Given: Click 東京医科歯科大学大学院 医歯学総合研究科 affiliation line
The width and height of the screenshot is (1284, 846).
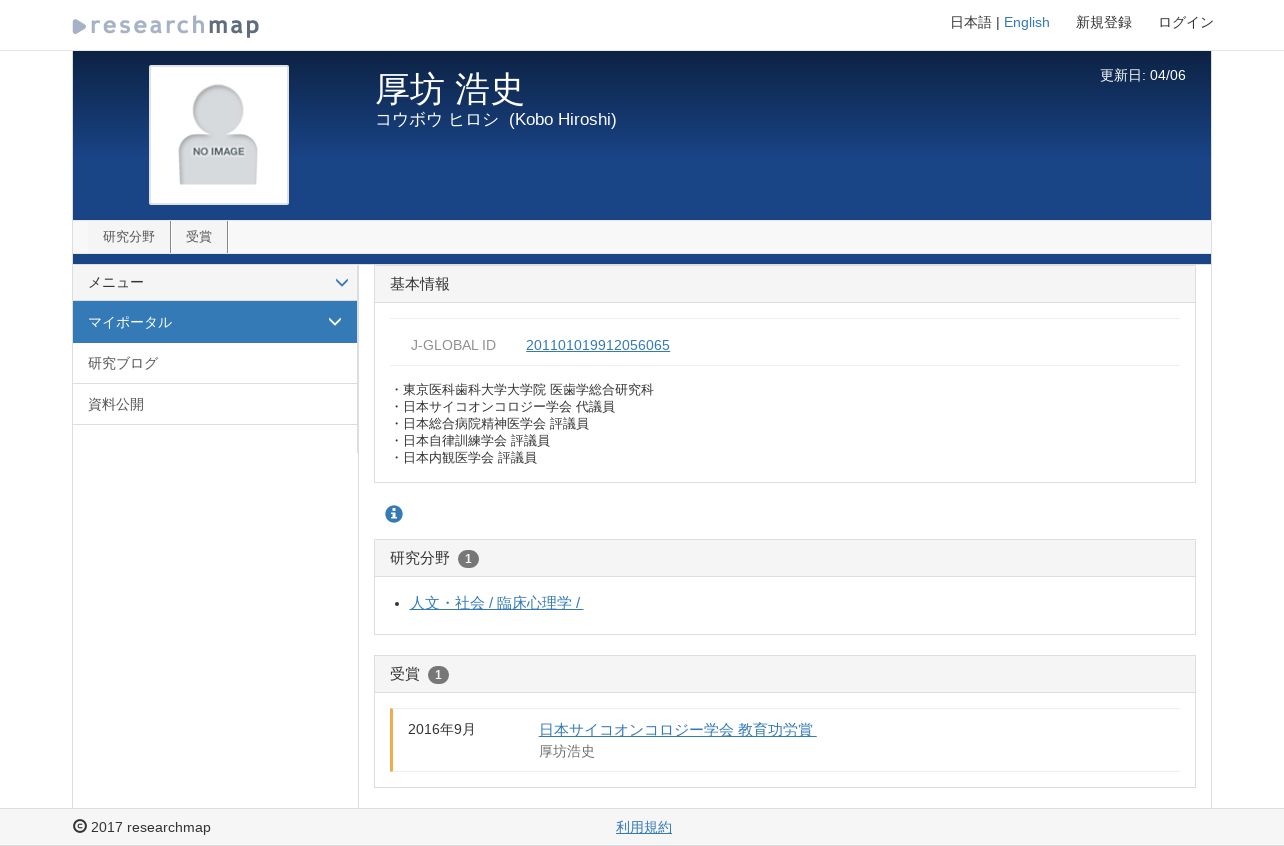Looking at the screenshot, I should pos(522,390).
